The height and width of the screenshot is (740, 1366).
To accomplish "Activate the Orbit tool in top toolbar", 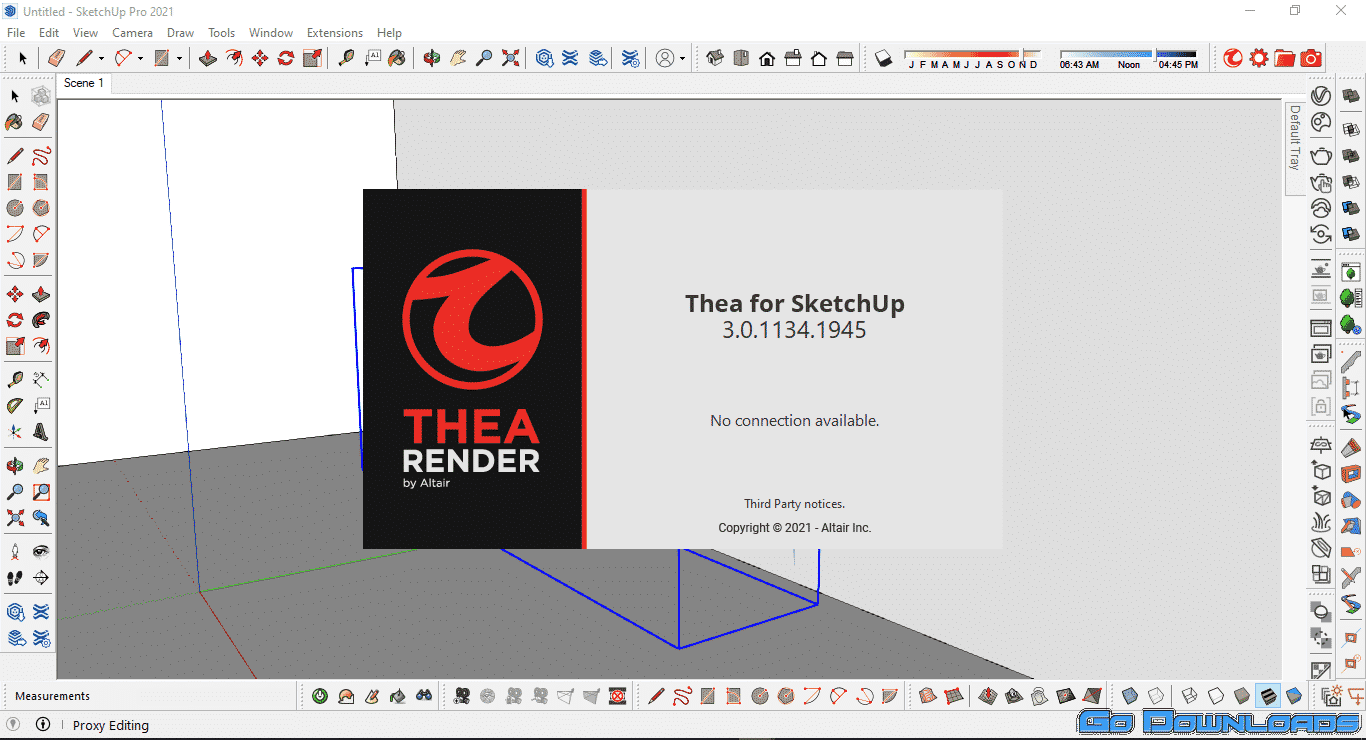I will (x=431, y=58).
